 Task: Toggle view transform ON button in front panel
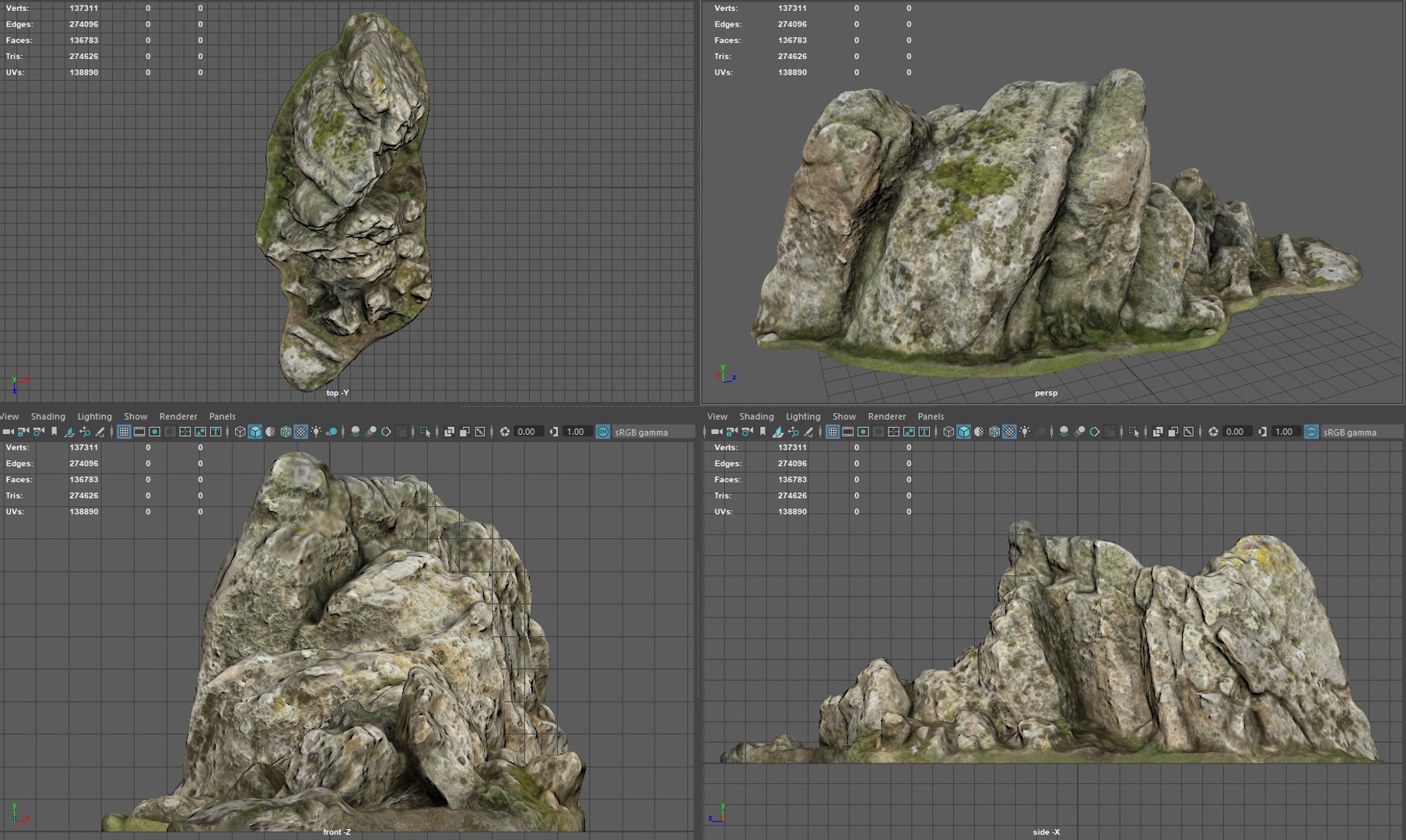(x=603, y=432)
